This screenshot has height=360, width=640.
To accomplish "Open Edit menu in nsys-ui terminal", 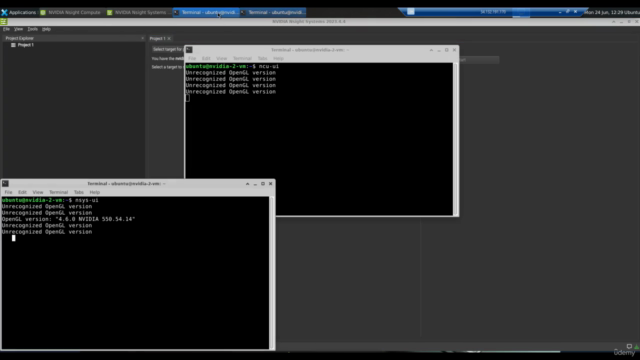I will pos(22,192).
